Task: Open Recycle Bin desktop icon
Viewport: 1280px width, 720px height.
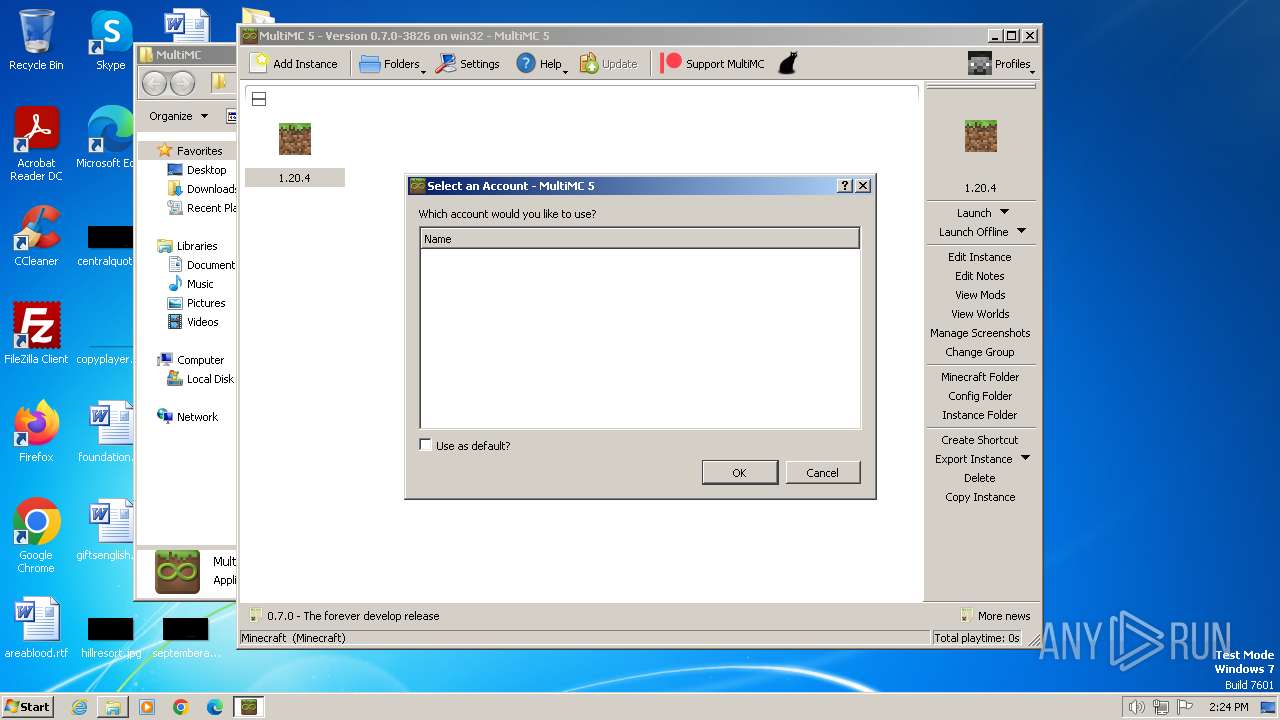Action: [36, 39]
